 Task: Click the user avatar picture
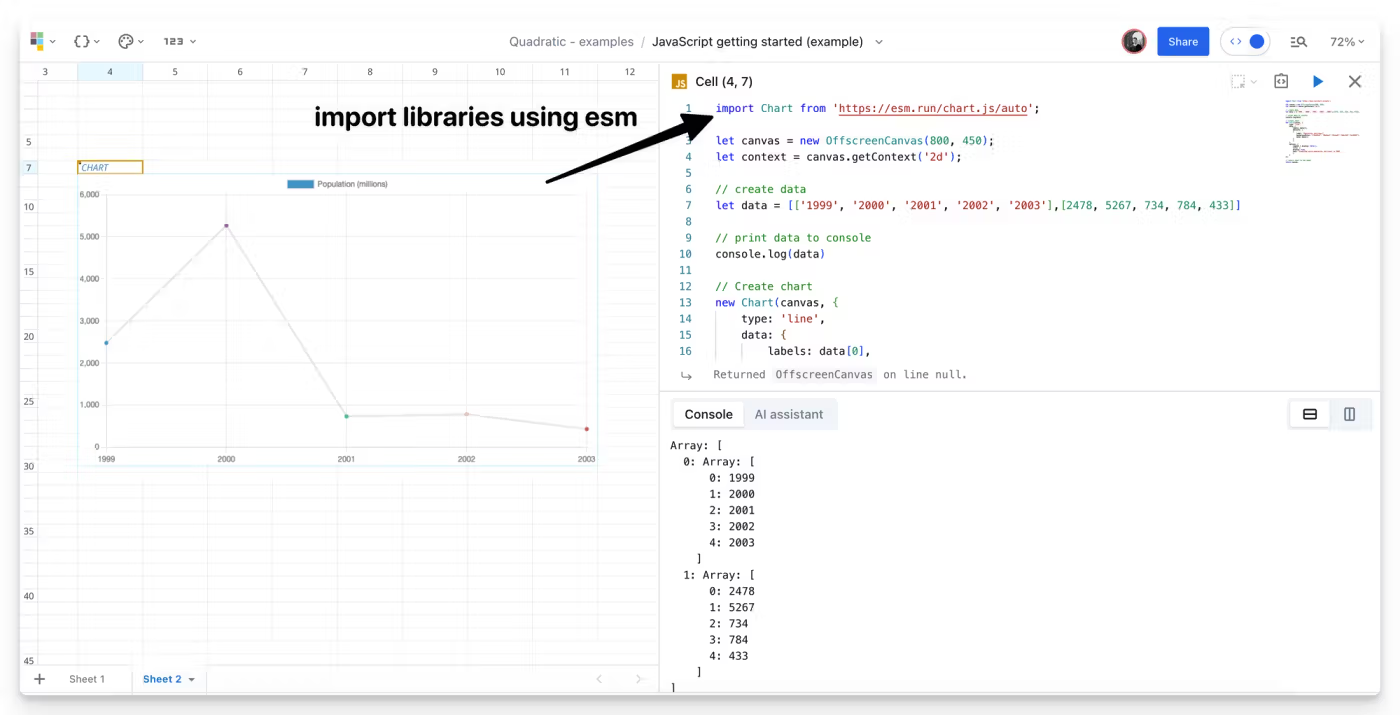coord(1134,41)
